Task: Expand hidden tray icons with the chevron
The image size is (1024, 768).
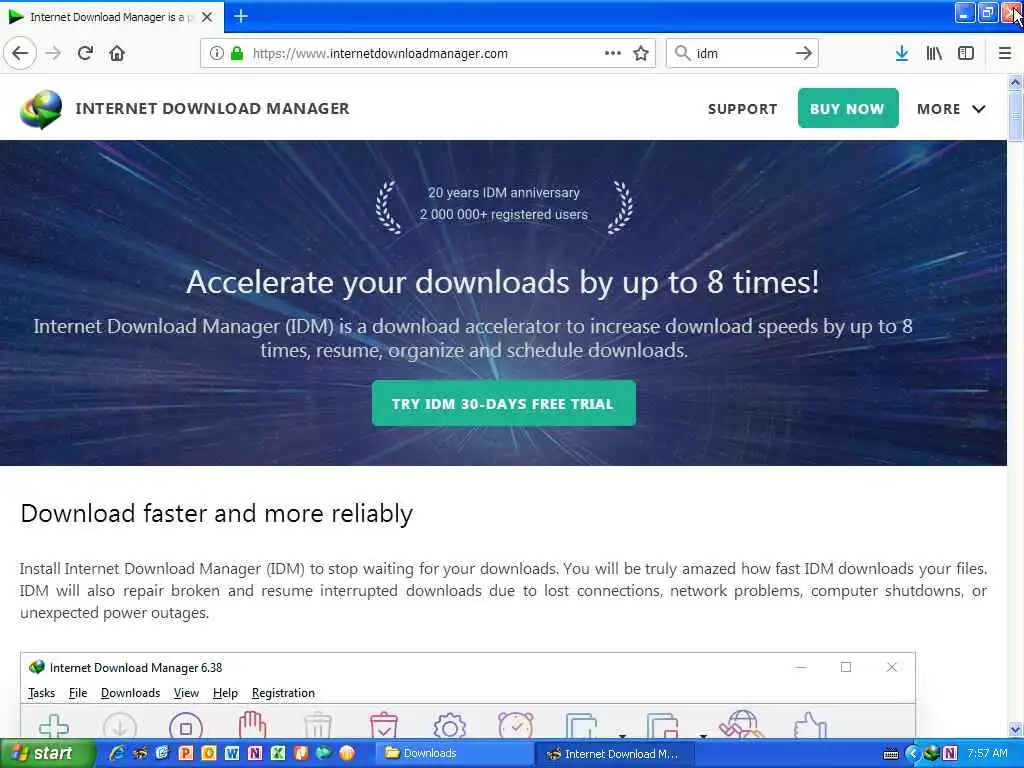Action: [912, 754]
